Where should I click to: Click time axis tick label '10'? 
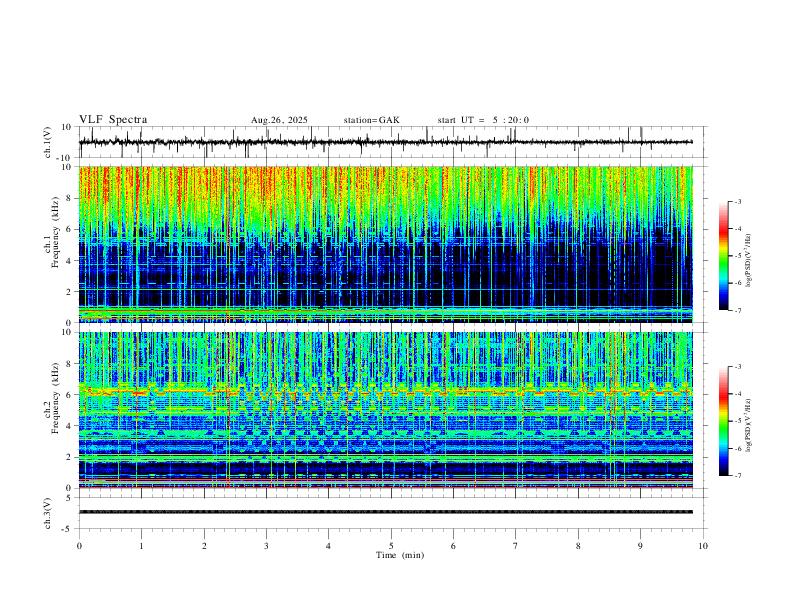pos(703,546)
